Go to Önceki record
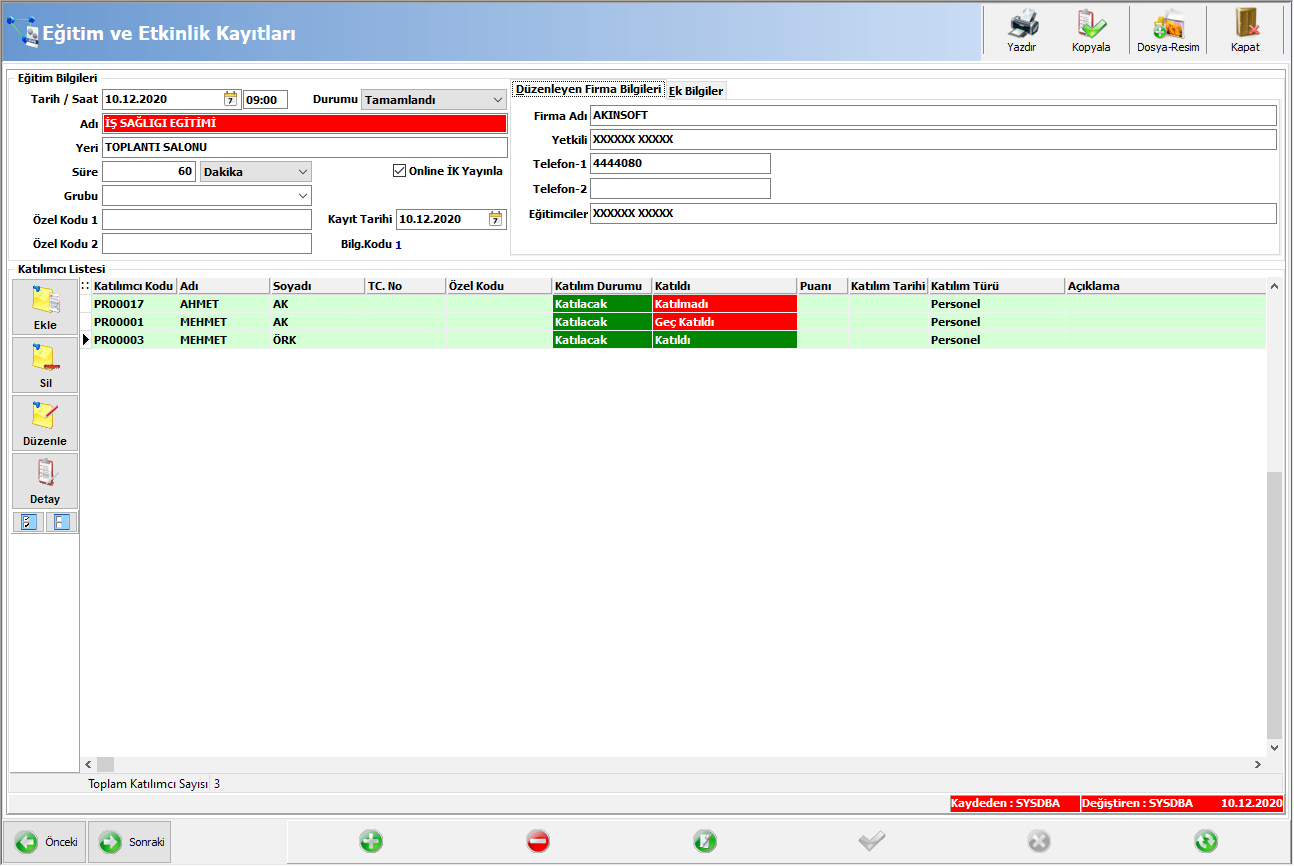Screen dimensions: 1294x866 pyautogui.click(x=45, y=842)
